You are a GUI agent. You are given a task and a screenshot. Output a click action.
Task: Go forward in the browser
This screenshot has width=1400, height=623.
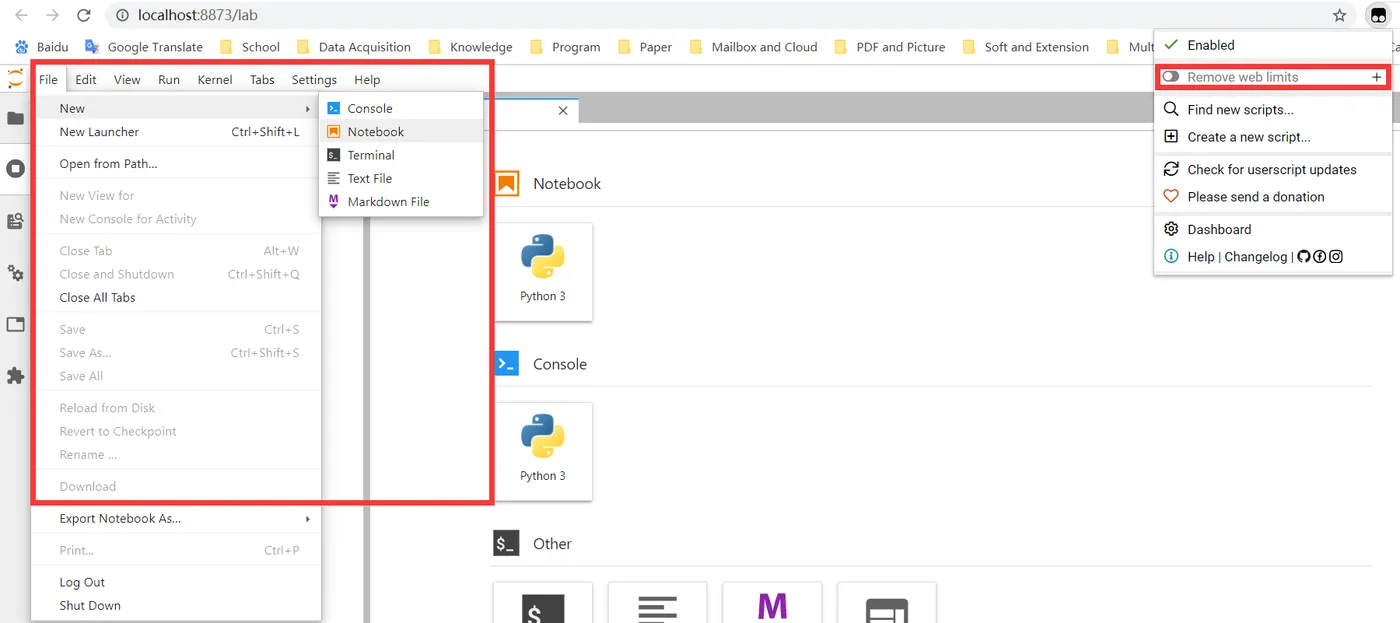tap(53, 16)
